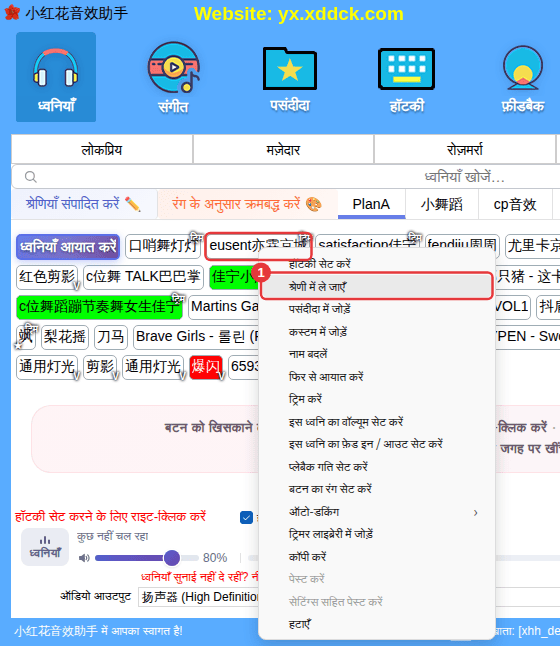Choose नाम बदलें menu item
The height and width of the screenshot is (646, 560).
(x=377, y=354)
